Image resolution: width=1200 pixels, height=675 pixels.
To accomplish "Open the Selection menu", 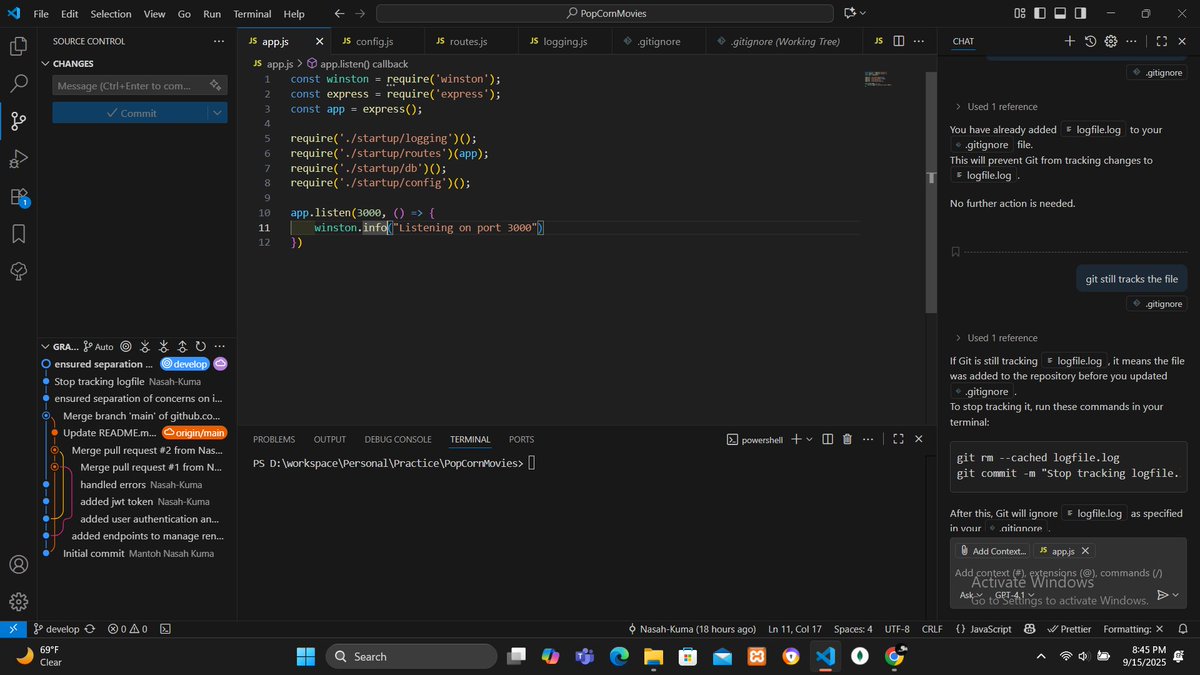I will [x=110, y=14].
